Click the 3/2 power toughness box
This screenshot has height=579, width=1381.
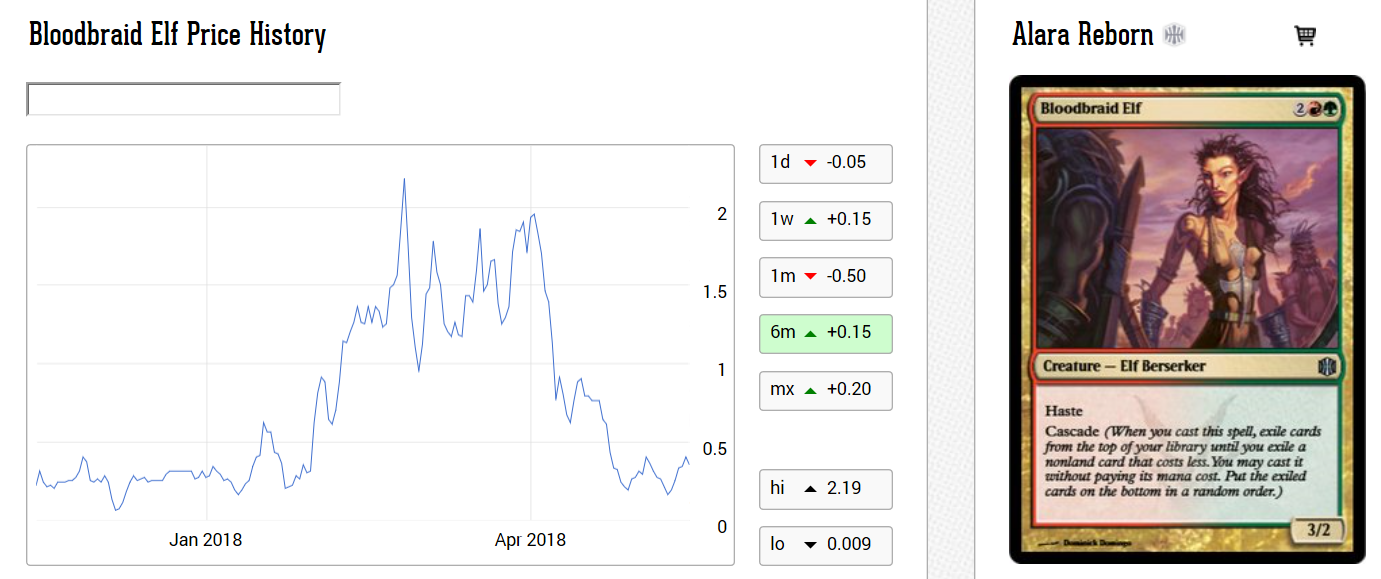click(1320, 528)
